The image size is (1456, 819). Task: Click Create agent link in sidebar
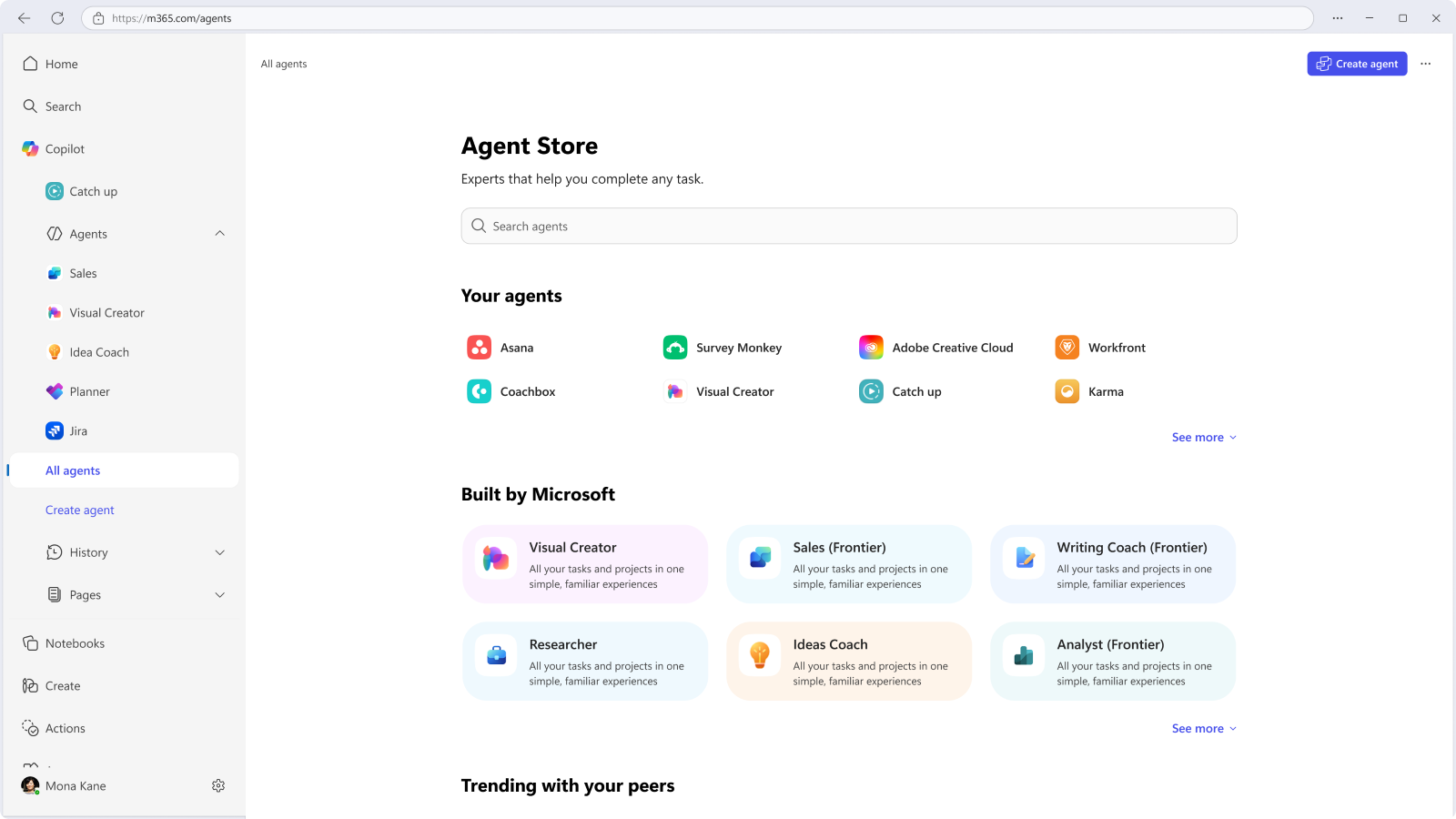click(80, 511)
